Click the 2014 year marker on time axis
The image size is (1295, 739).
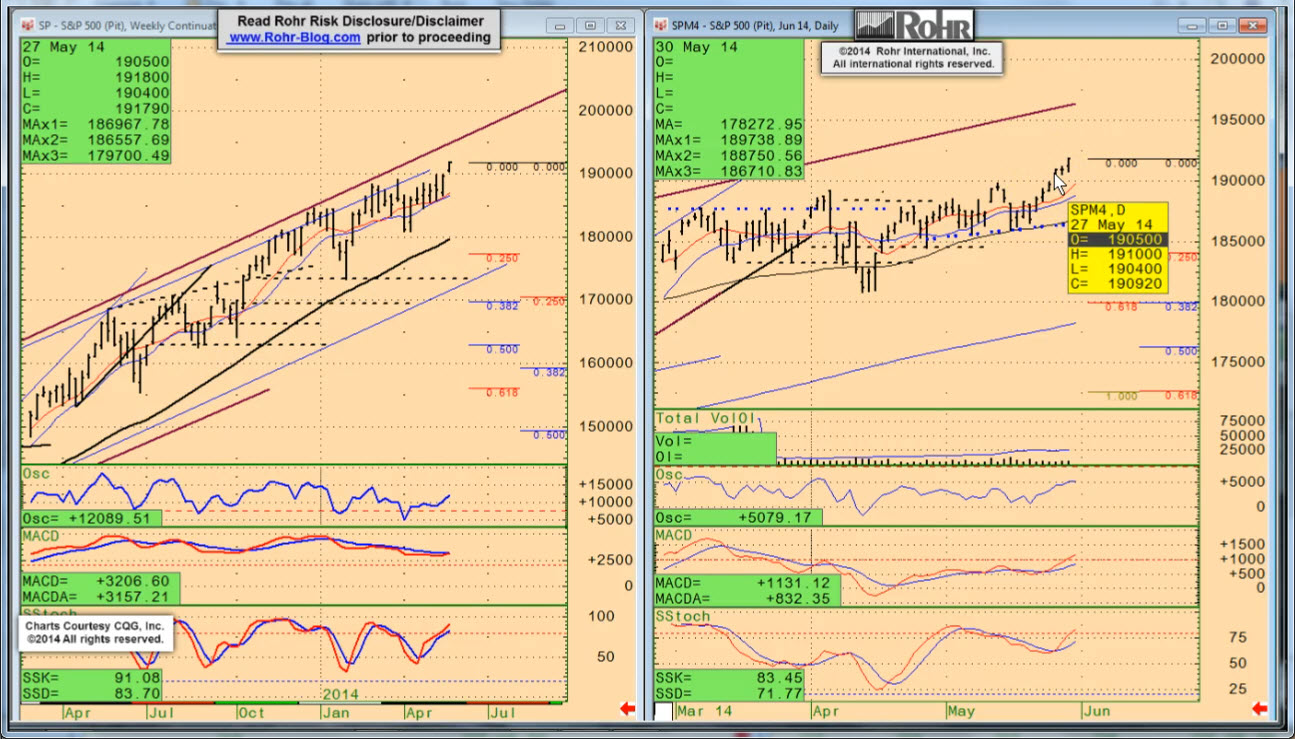click(x=341, y=693)
